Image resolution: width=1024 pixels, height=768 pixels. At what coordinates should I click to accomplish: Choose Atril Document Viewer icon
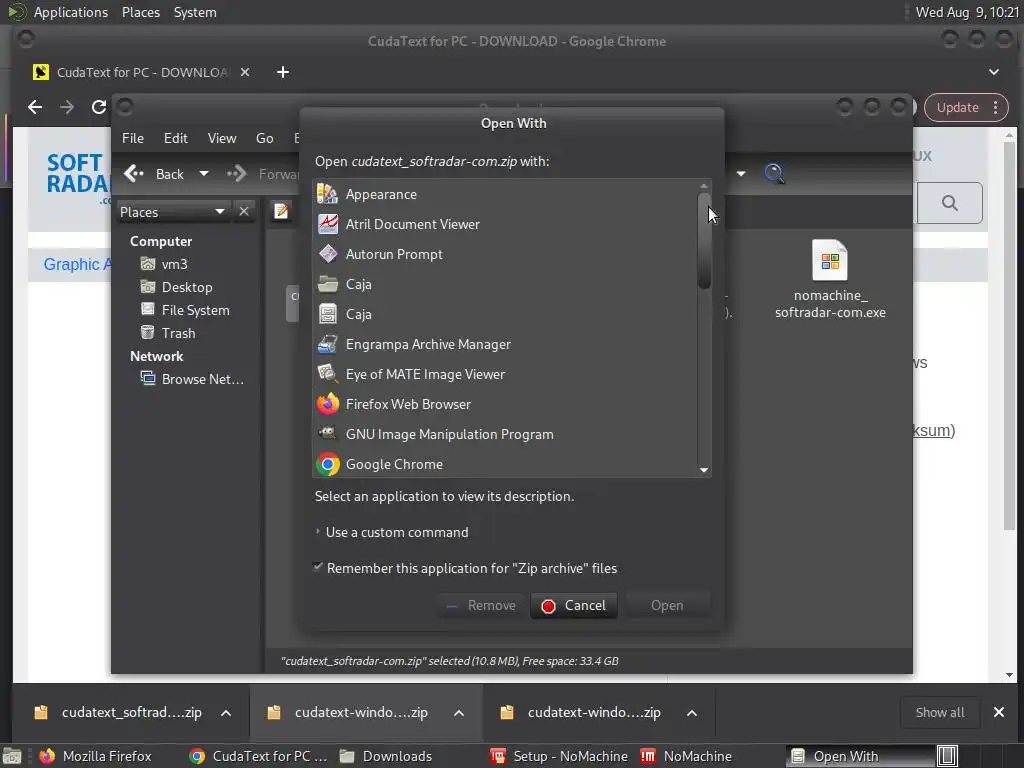point(328,224)
